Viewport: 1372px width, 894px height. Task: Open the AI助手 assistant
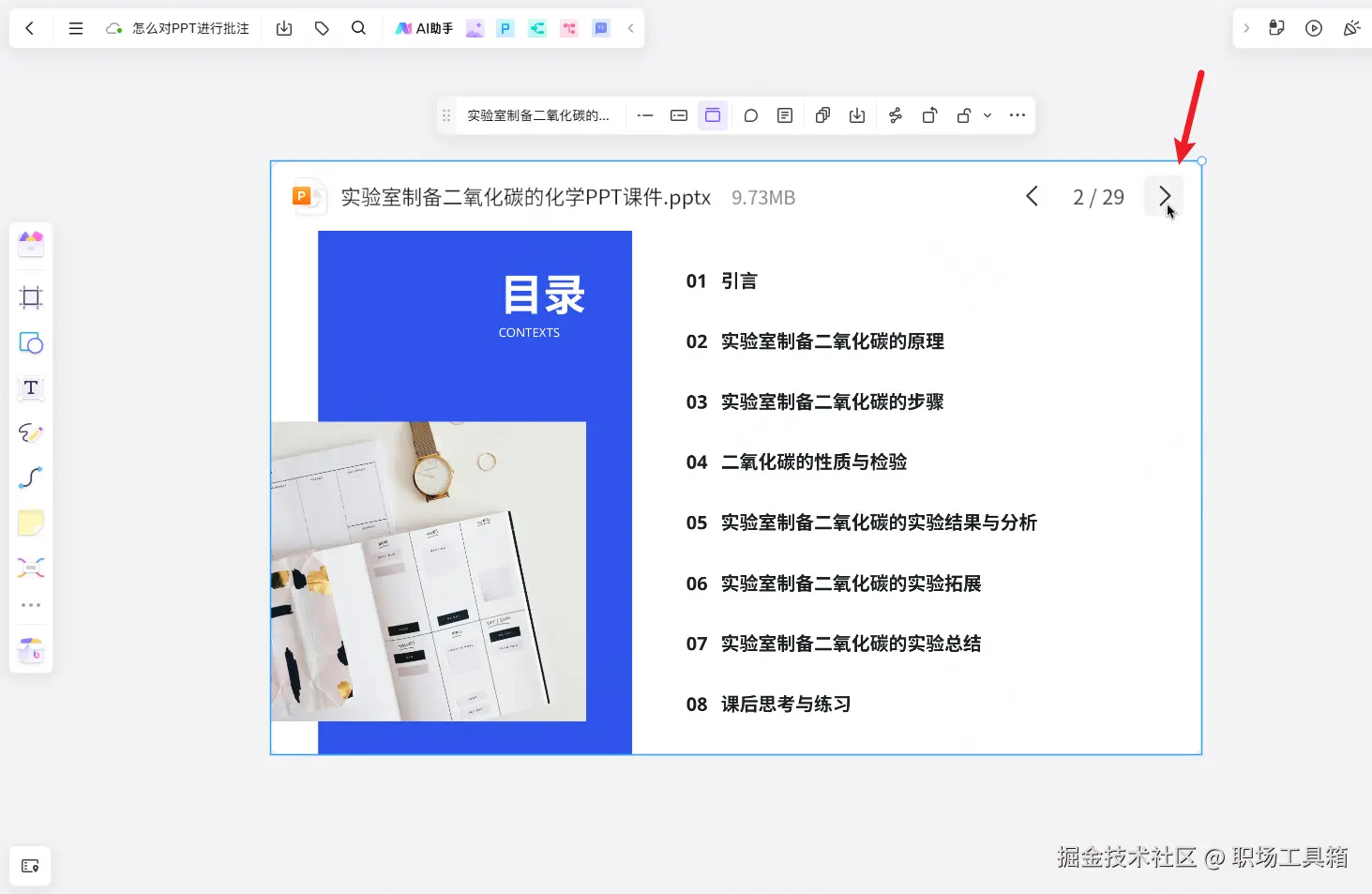click(x=424, y=28)
